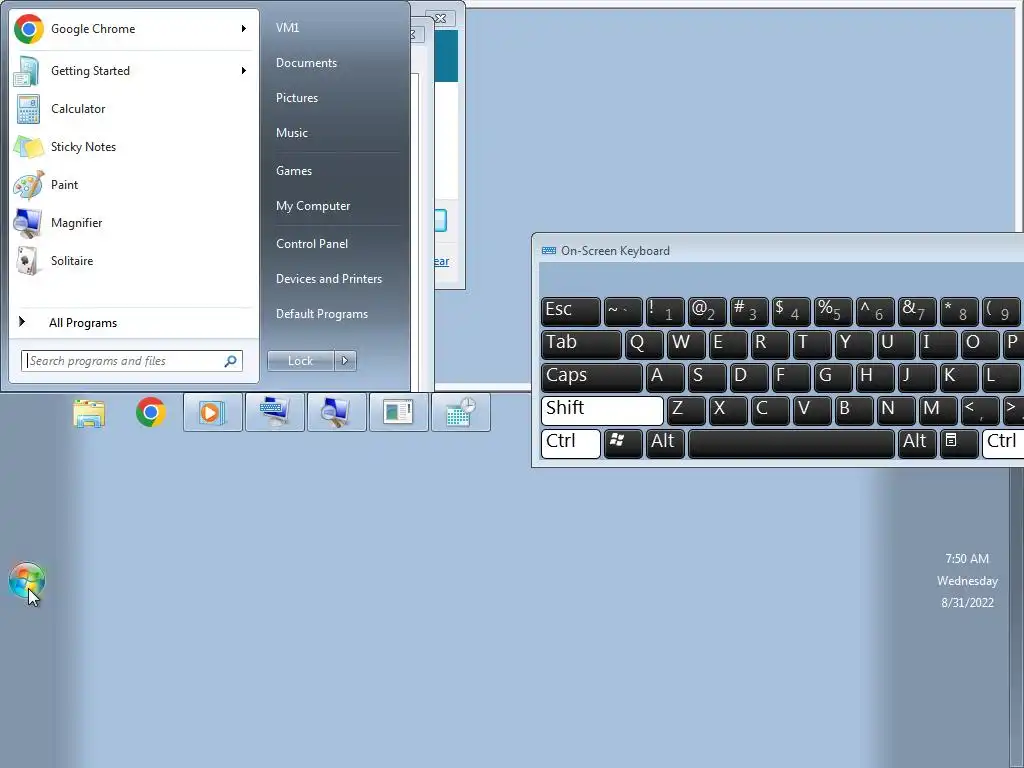
Task: Click the Start orb button
Action: click(x=27, y=579)
